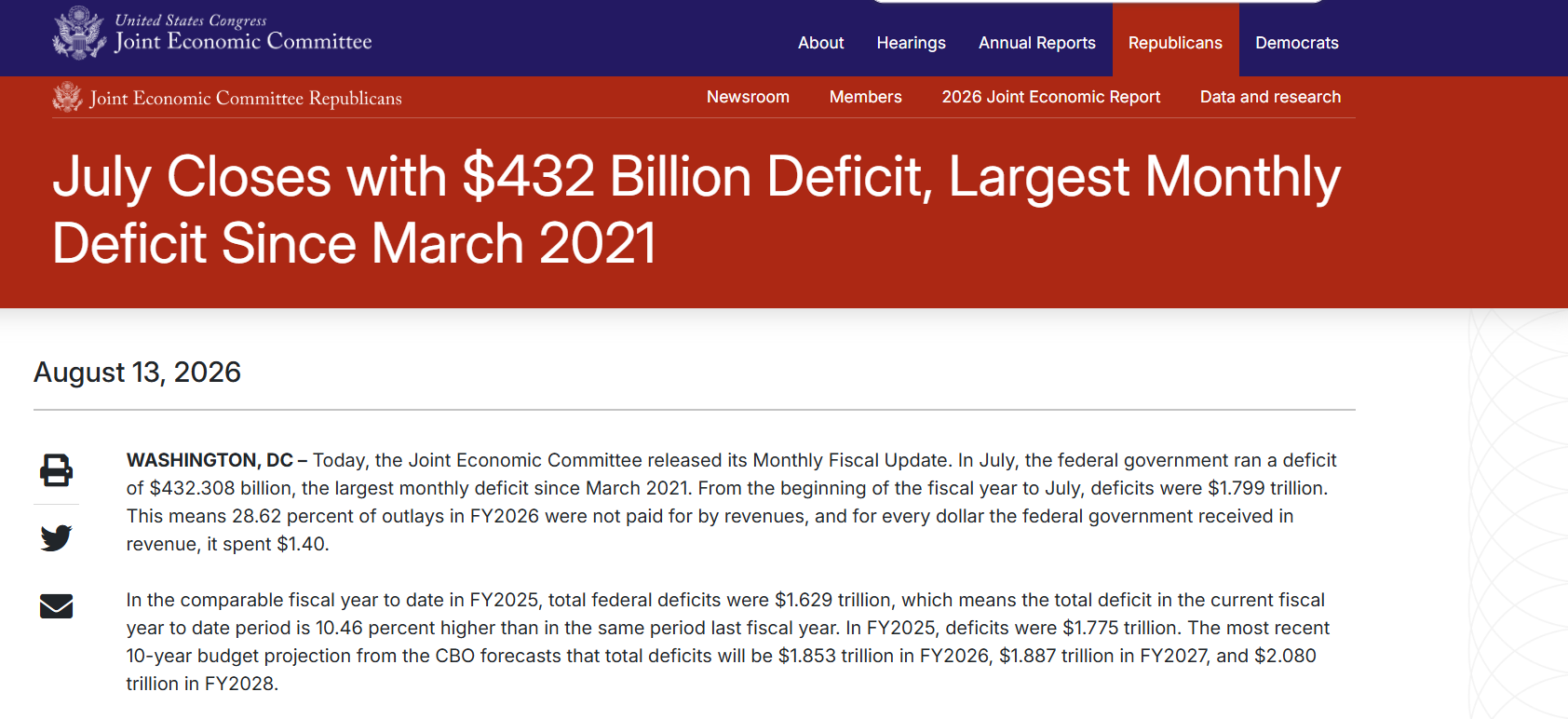The width and height of the screenshot is (1568, 719).
Task: Click the August 13, 2026 date
Action: pos(137,372)
